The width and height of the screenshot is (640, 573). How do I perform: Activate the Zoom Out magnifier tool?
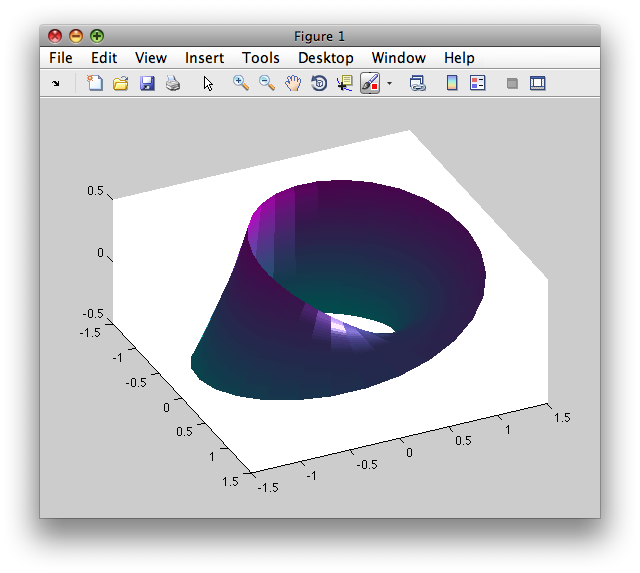click(267, 83)
